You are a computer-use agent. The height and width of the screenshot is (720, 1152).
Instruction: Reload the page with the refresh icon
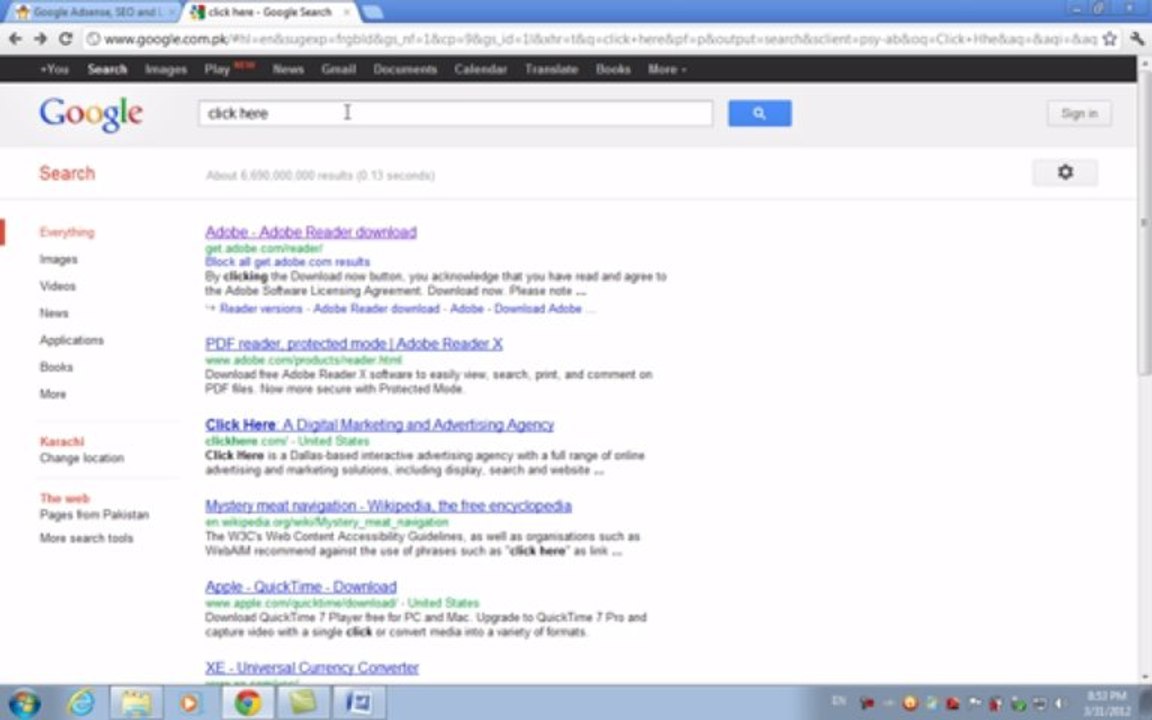(x=65, y=39)
